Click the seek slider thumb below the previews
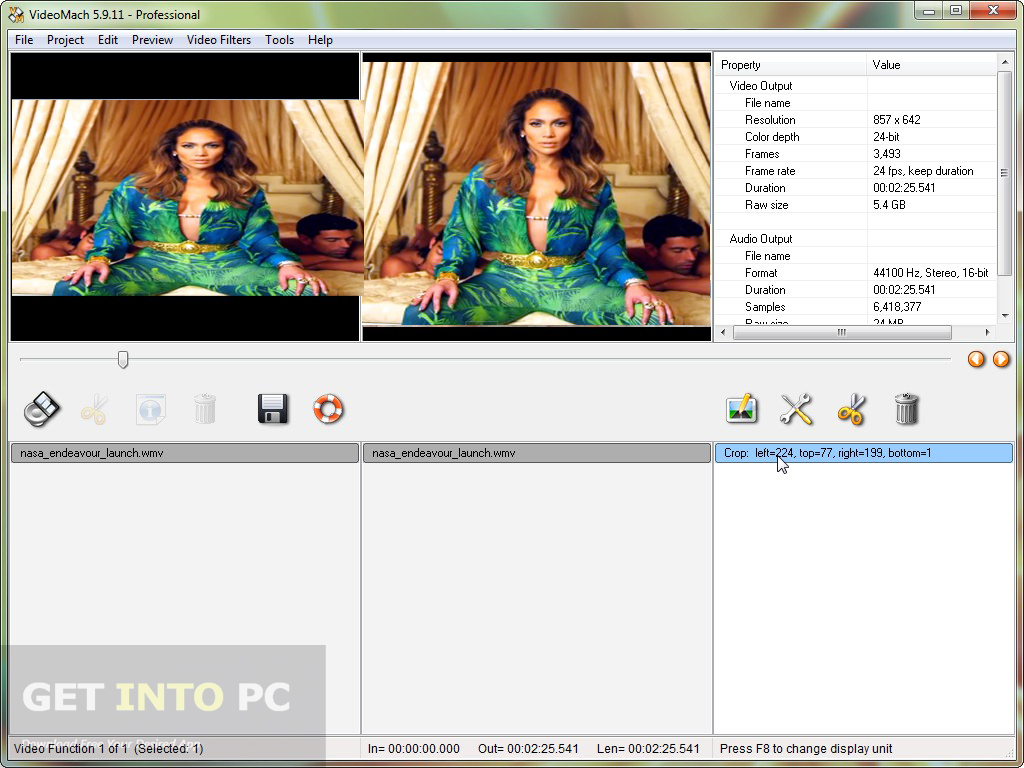The width and height of the screenshot is (1024, 768). coord(123,359)
